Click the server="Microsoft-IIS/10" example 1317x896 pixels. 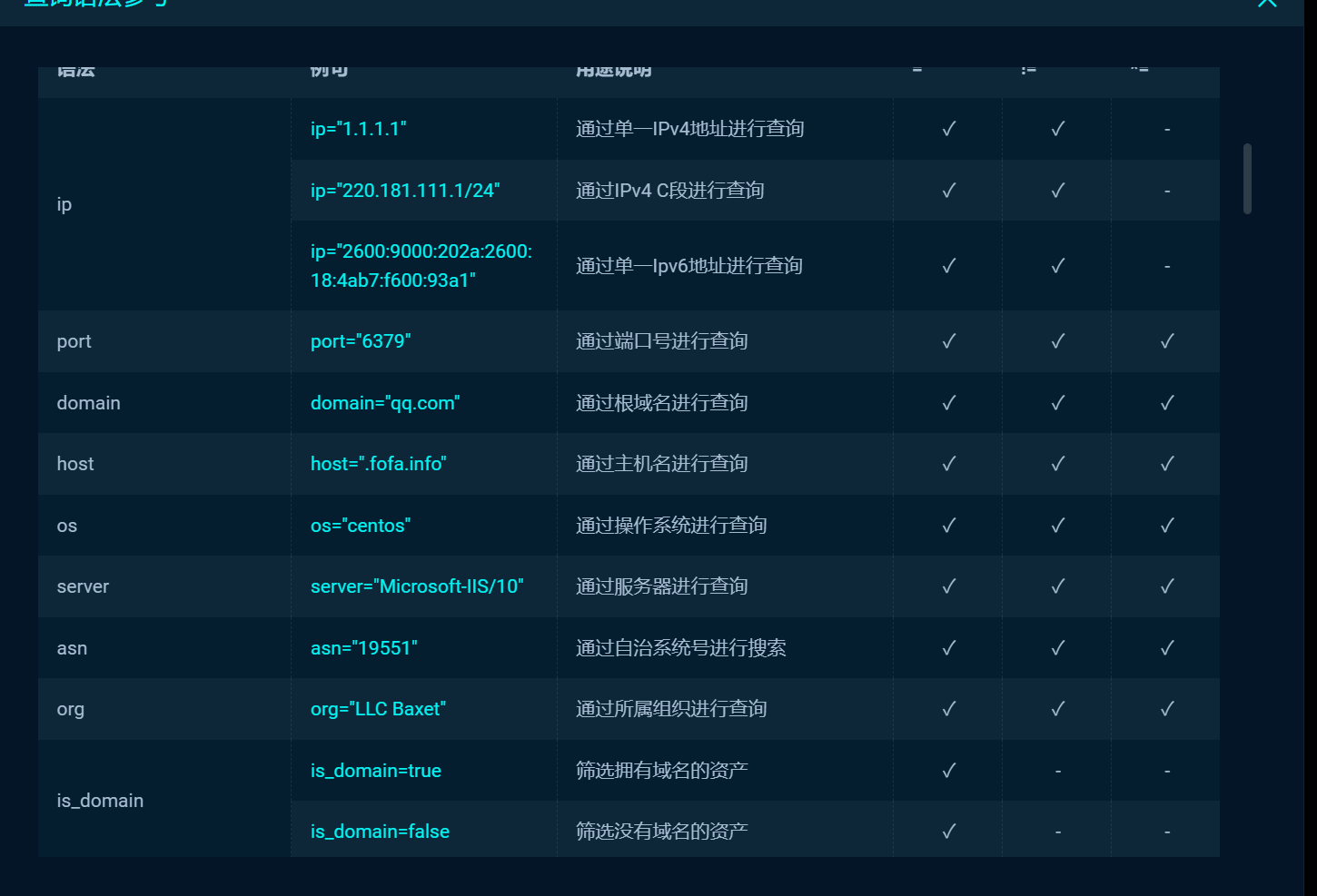tap(417, 586)
